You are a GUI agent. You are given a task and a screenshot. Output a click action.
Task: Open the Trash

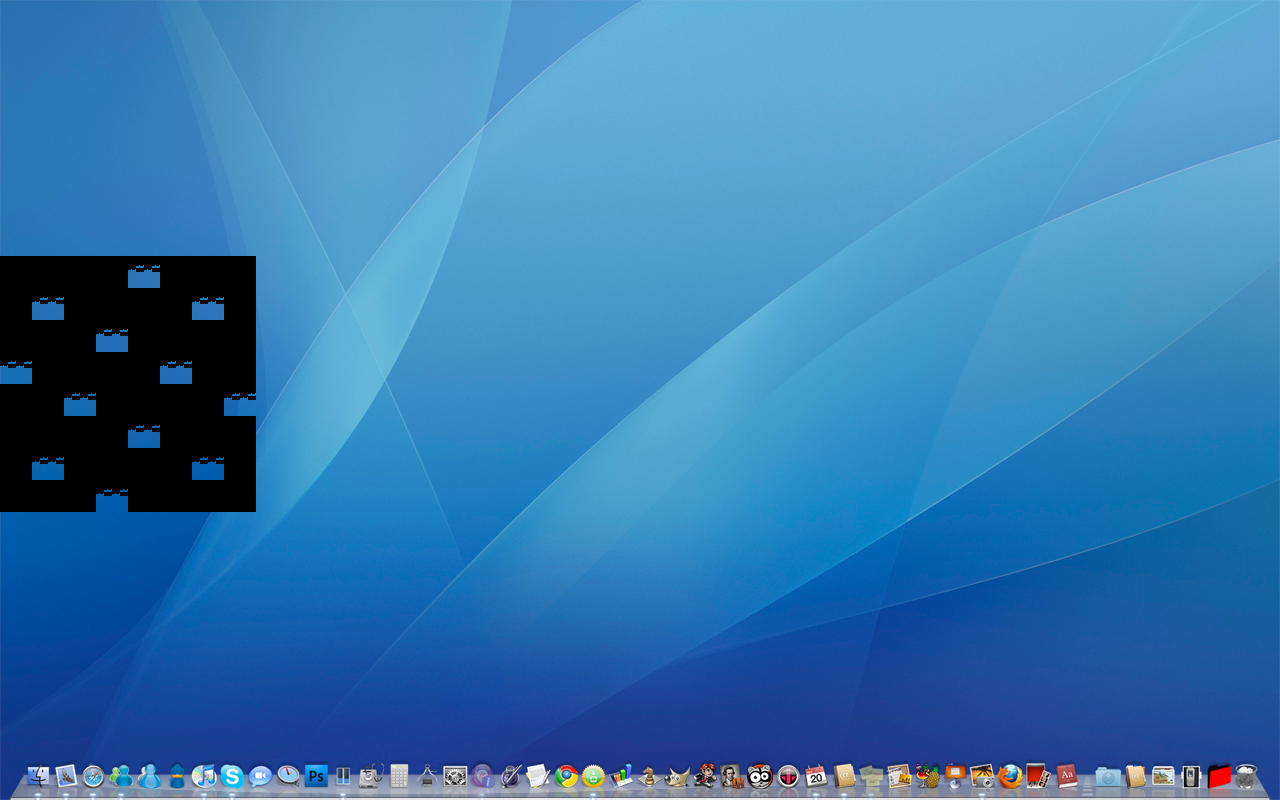1246,775
